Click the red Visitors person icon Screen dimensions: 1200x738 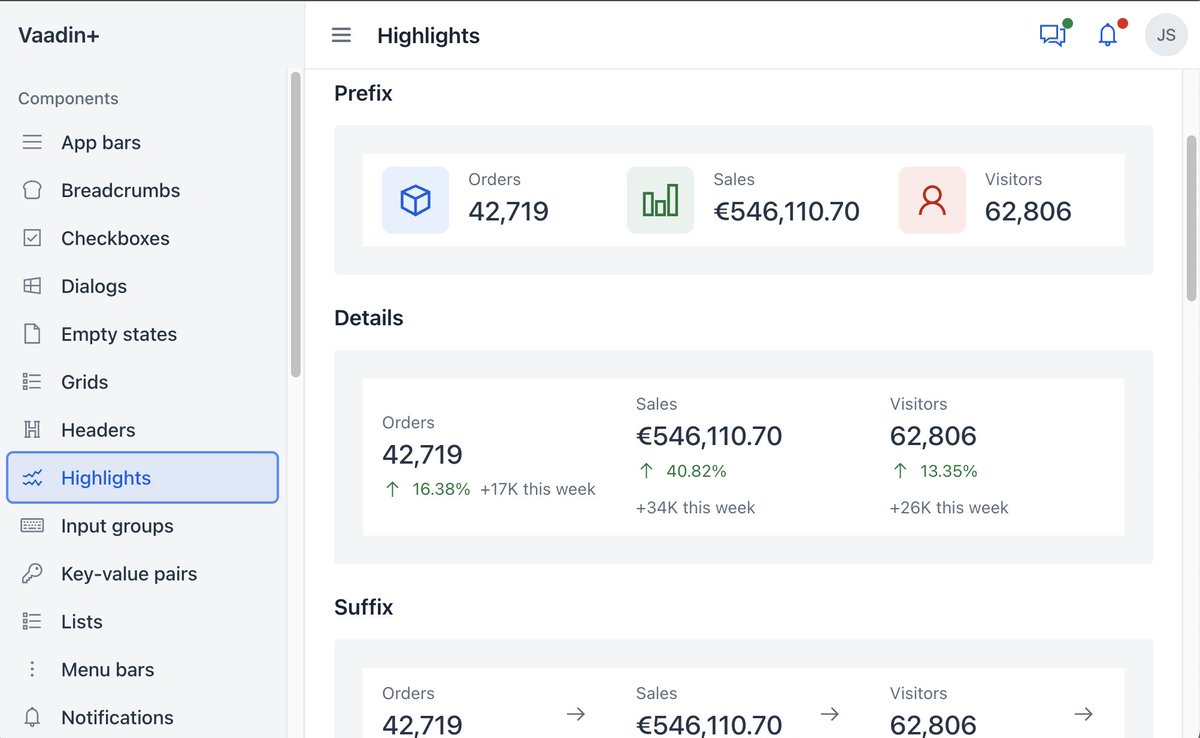[x=932, y=200]
